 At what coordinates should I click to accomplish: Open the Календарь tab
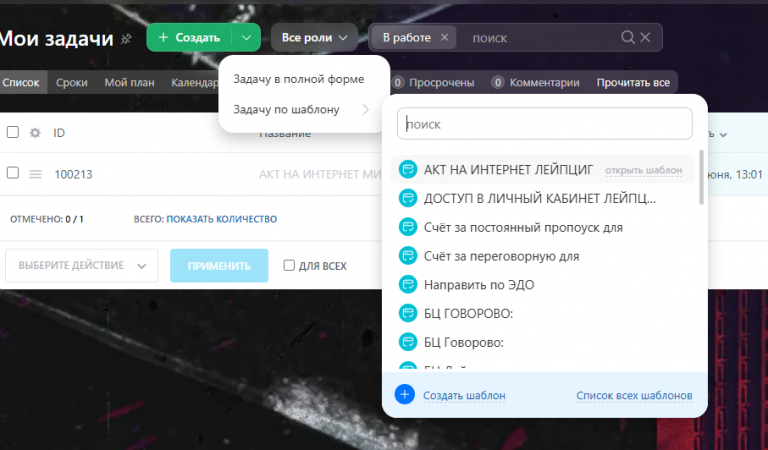pos(194,82)
